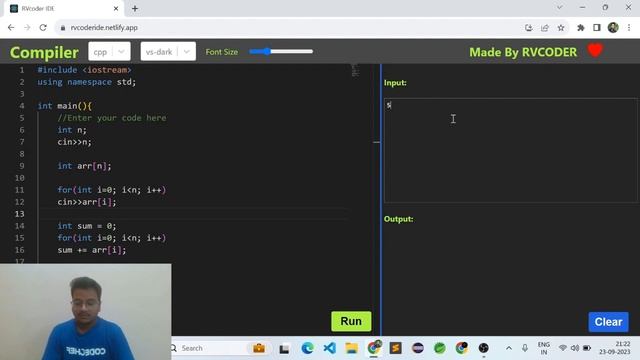640x360 pixels.
Task: Open the cpp language dropdown
Action: (109, 52)
